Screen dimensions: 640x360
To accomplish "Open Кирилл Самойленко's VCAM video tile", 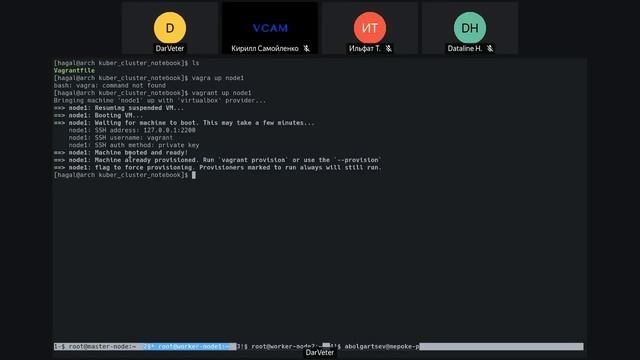I will click(x=270, y=28).
